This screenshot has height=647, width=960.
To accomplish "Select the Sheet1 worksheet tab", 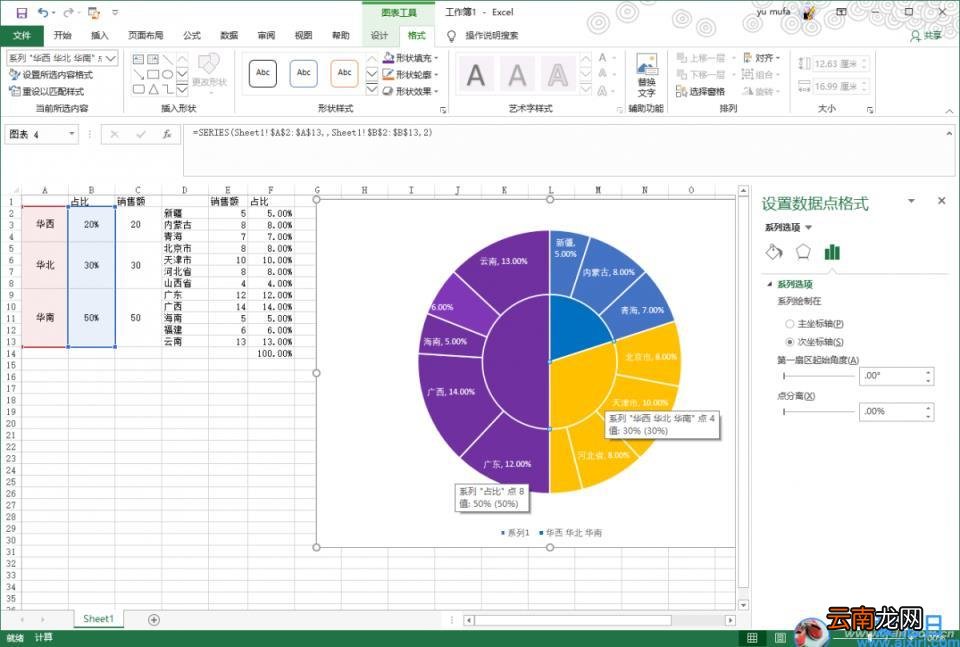I will [x=98, y=619].
